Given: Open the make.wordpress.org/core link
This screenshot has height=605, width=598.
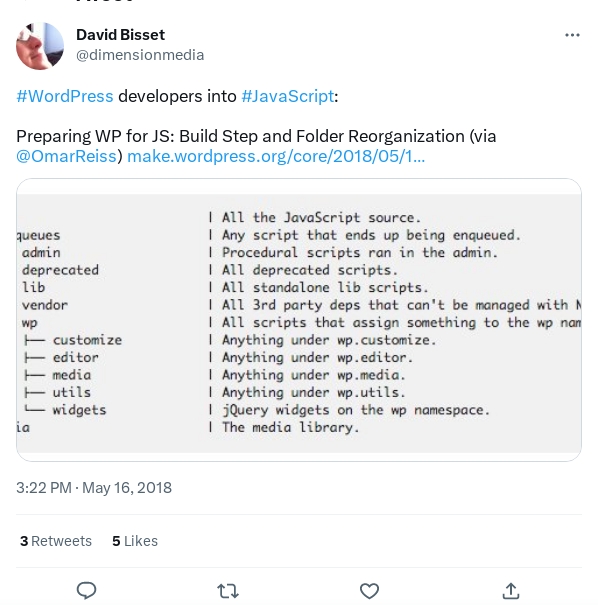Looking at the screenshot, I should 276,156.
